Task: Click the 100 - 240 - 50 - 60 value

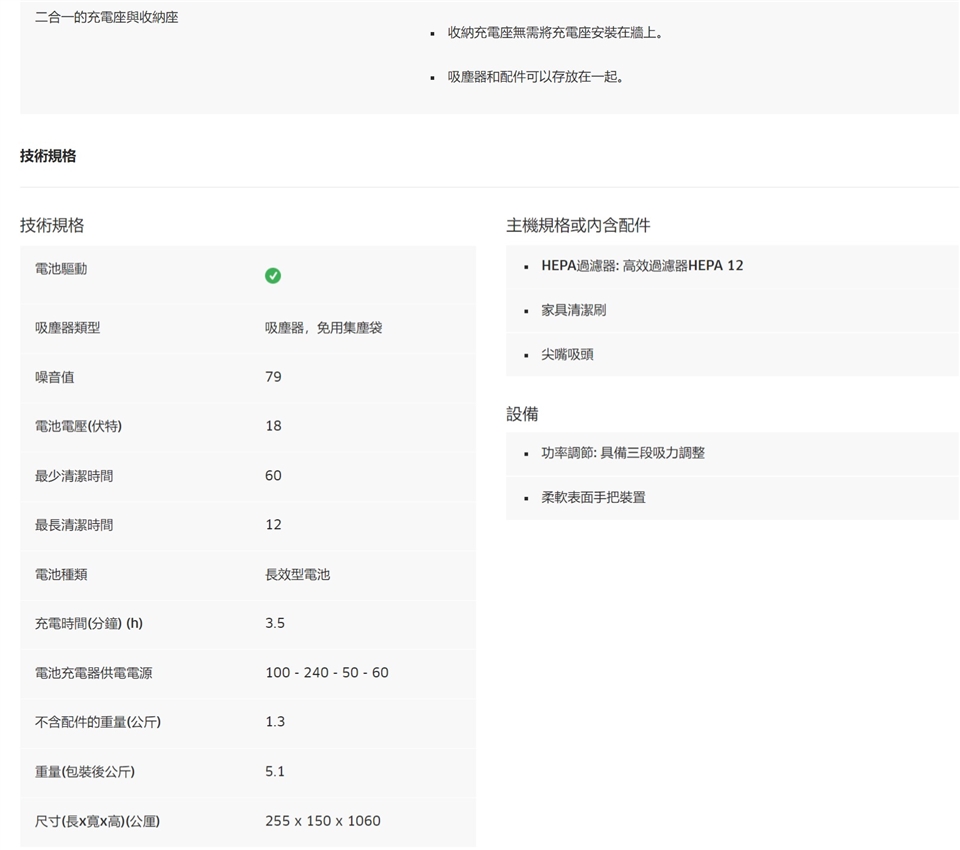Action: 327,673
